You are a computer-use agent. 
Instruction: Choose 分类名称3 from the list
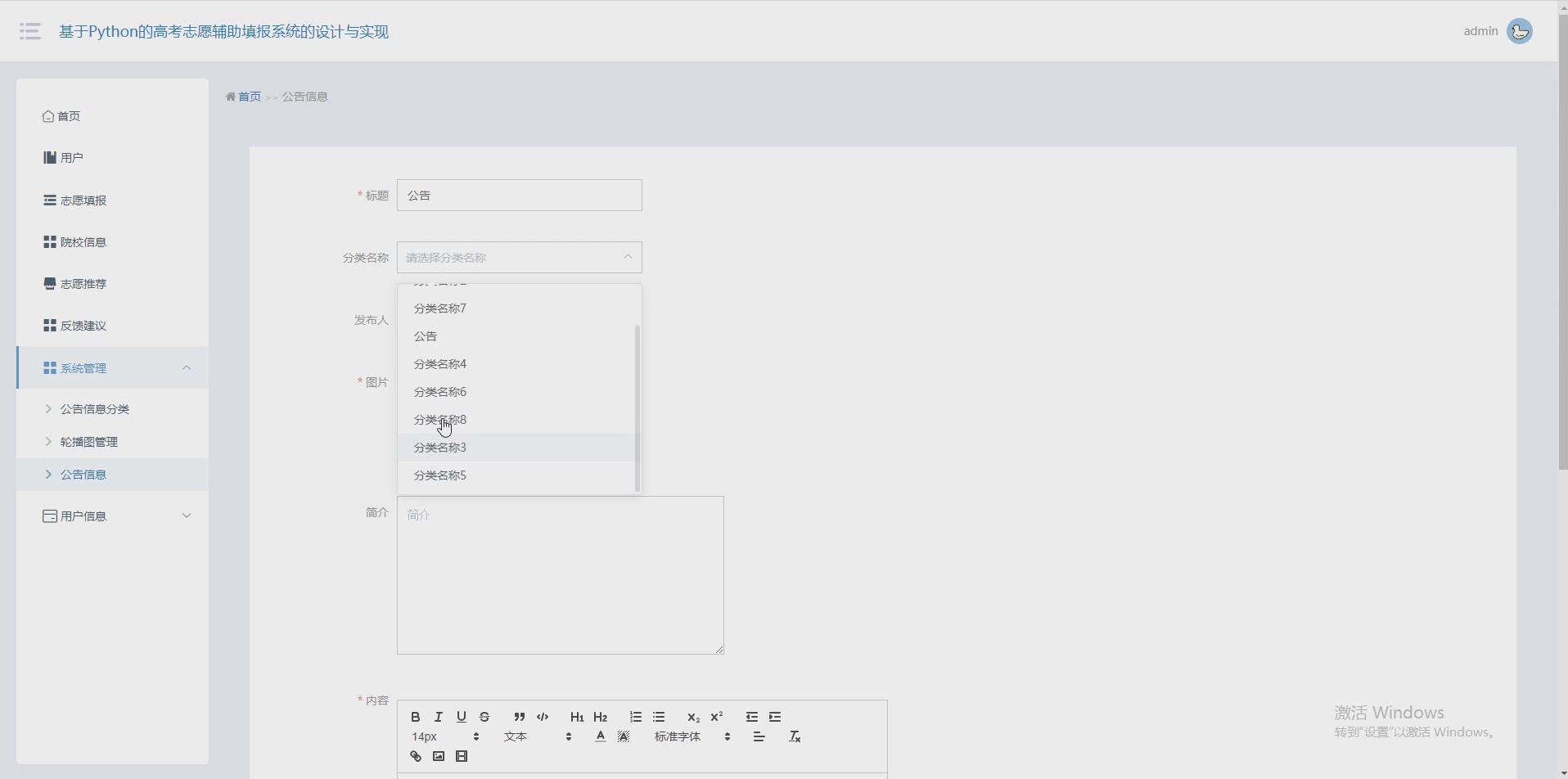[x=517, y=448]
